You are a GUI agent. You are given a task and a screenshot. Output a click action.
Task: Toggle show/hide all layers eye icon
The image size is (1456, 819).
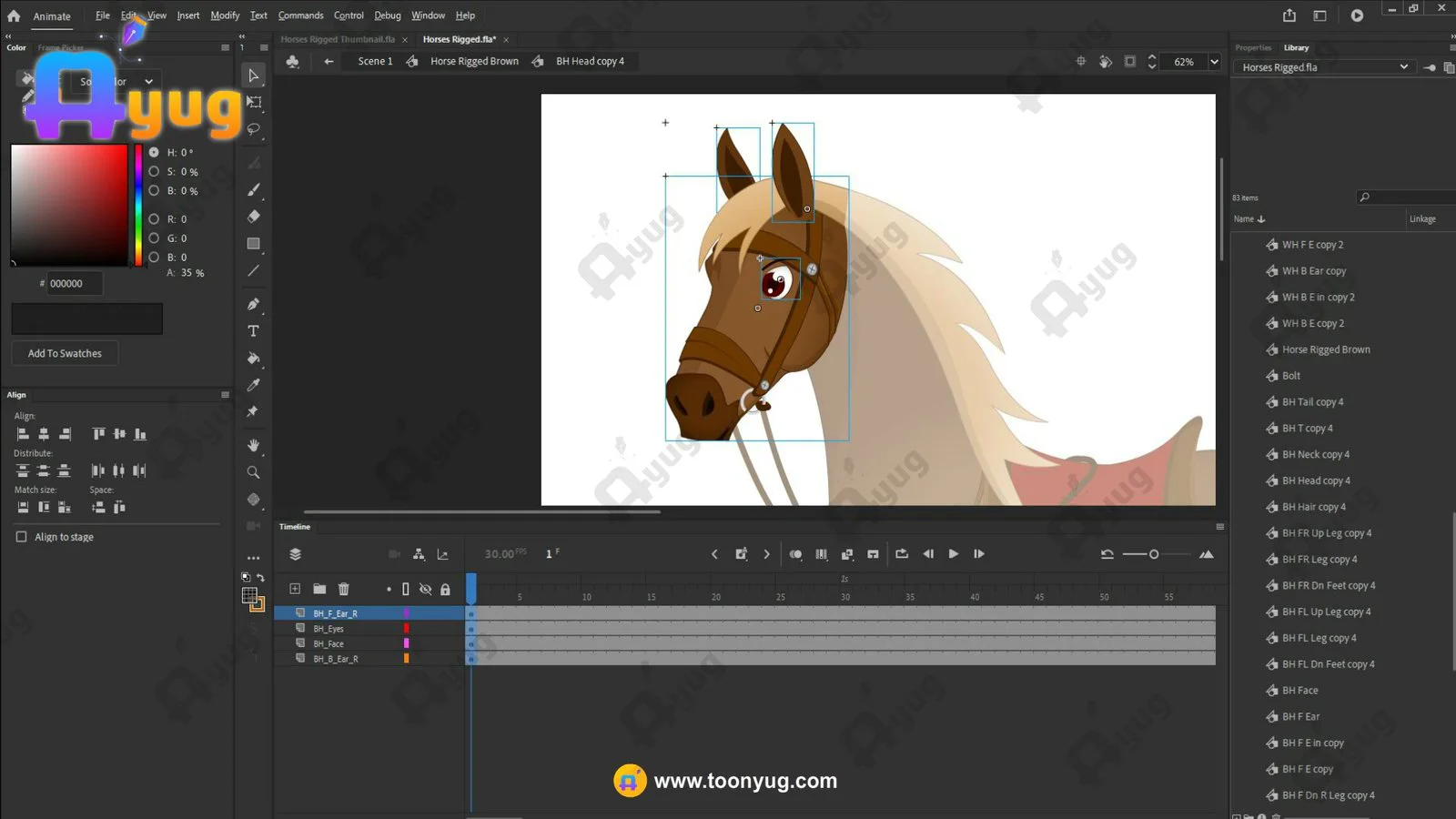click(x=425, y=589)
